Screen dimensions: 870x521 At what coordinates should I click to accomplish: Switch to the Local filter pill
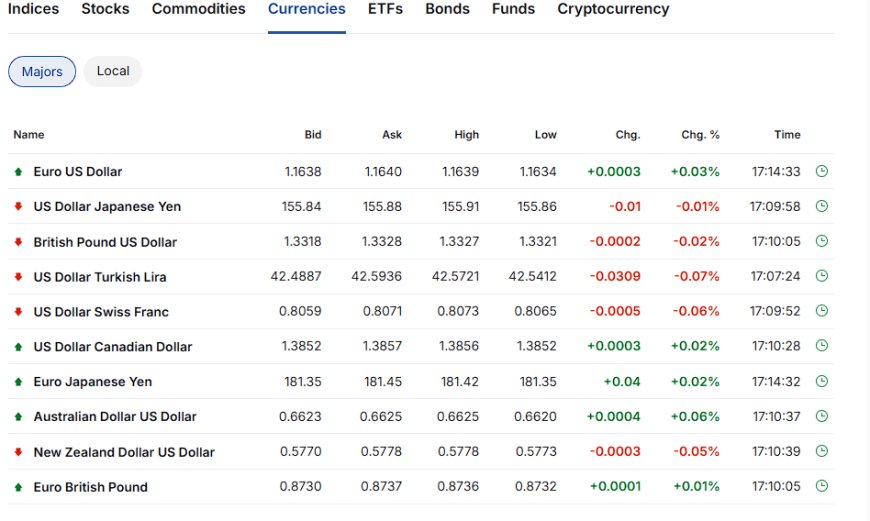tap(113, 71)
